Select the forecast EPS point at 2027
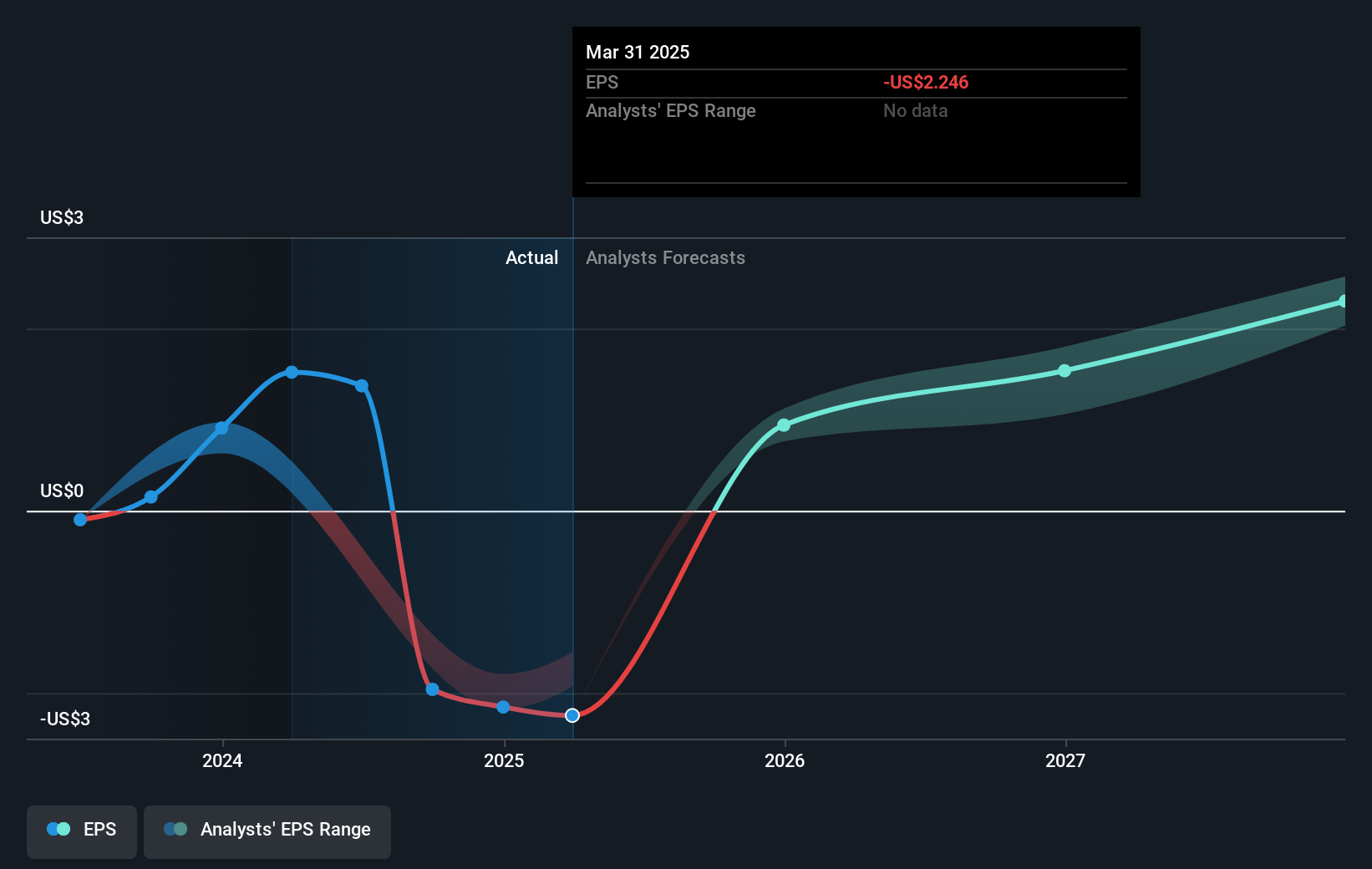This screenshot has width=1372, height=869. pos(1065,371)
